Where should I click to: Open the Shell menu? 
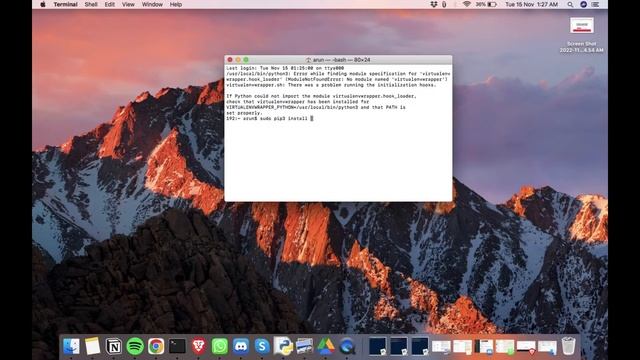coord(91,4)
